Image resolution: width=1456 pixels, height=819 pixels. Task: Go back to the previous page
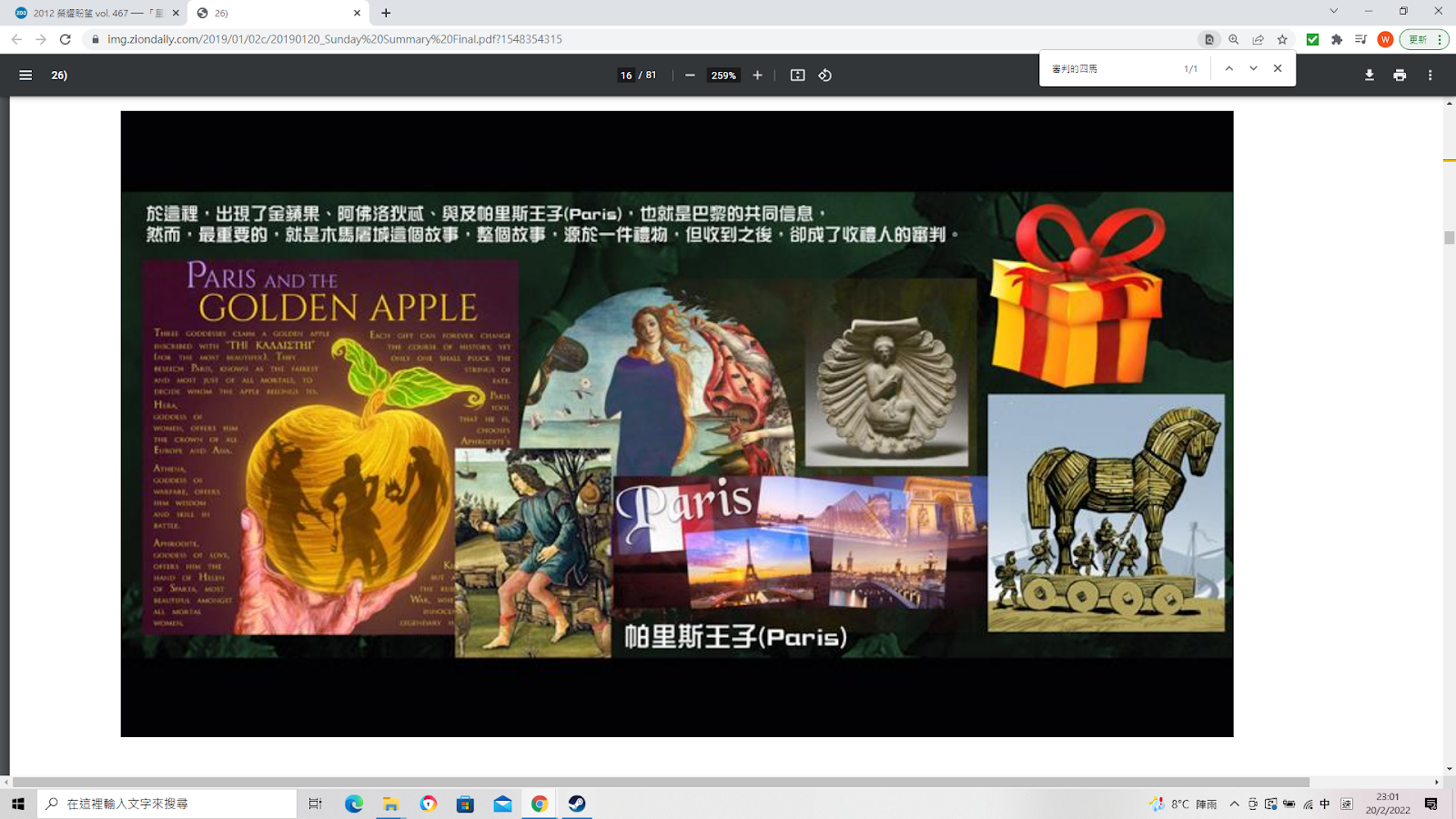(16, 39)
